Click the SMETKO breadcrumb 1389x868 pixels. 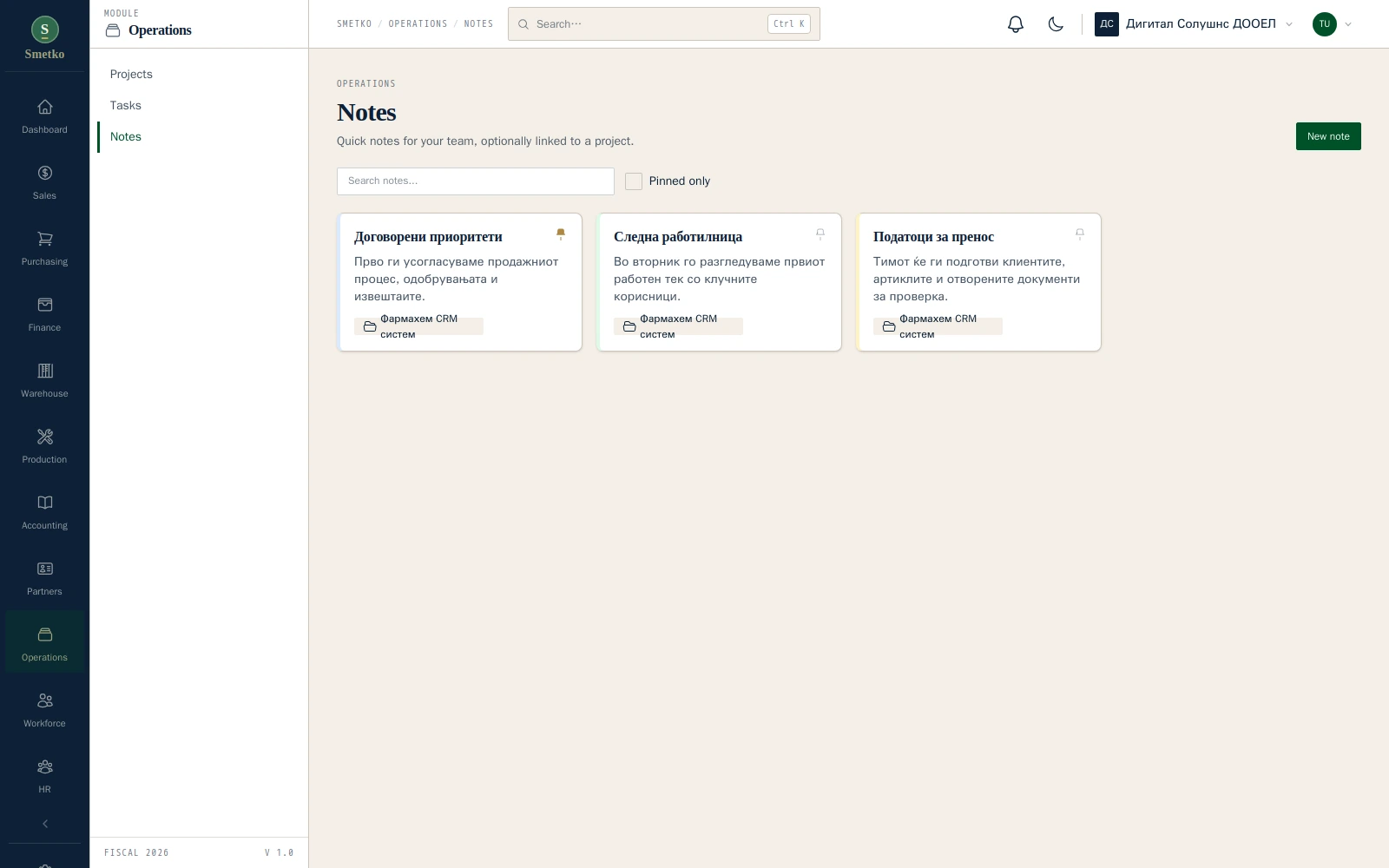(x=354, y=24)
